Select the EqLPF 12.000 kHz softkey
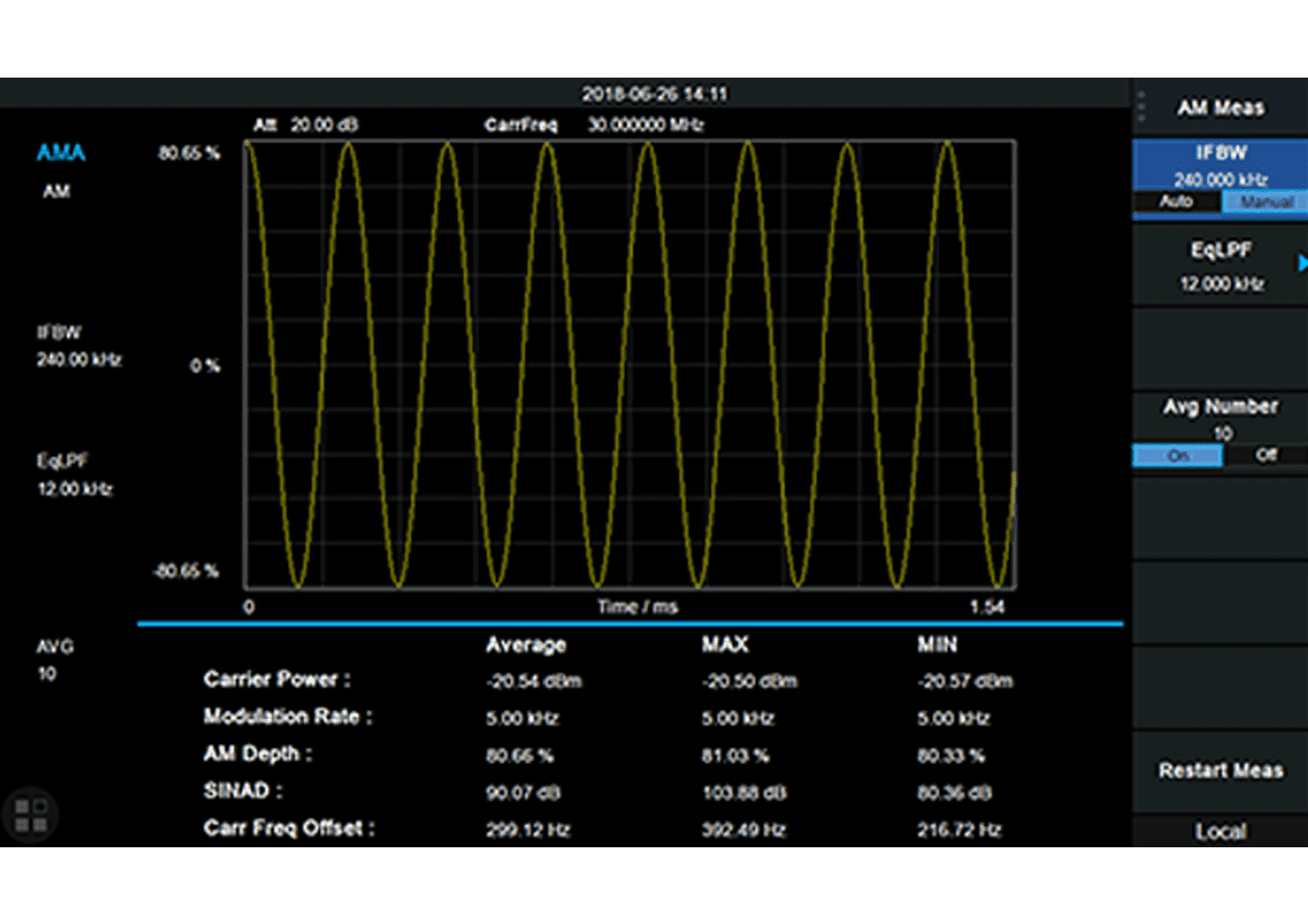 tap(1220, 266)
